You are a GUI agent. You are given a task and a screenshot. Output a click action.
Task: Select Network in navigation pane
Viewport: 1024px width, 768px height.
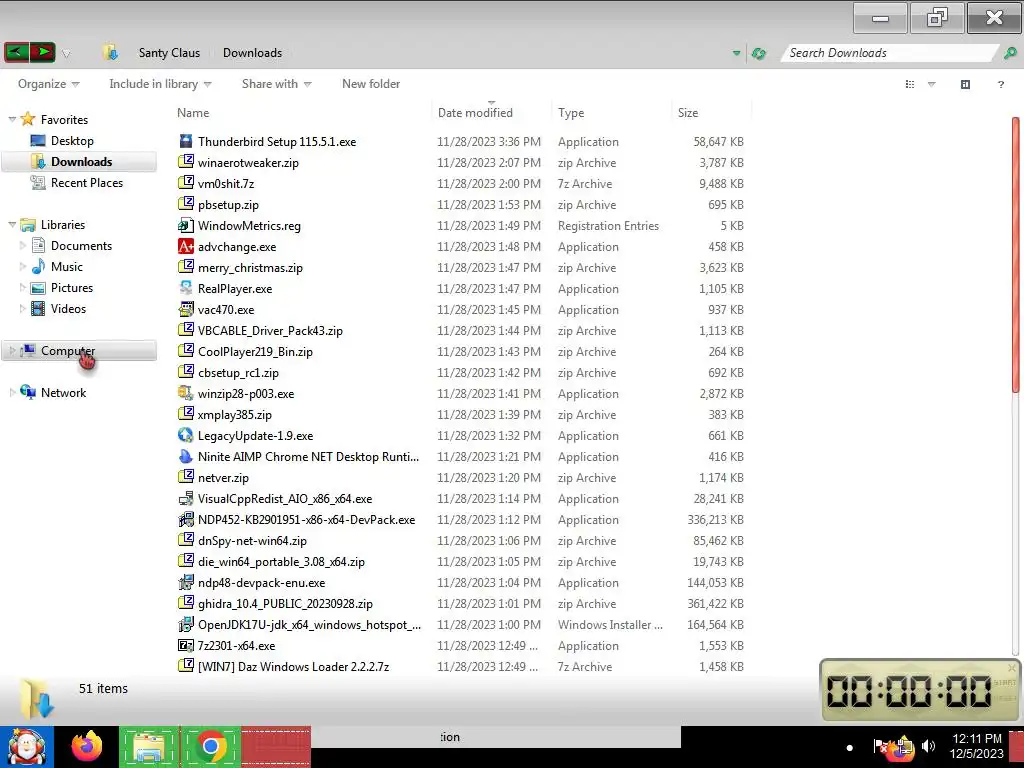click(x=63, y=392)
